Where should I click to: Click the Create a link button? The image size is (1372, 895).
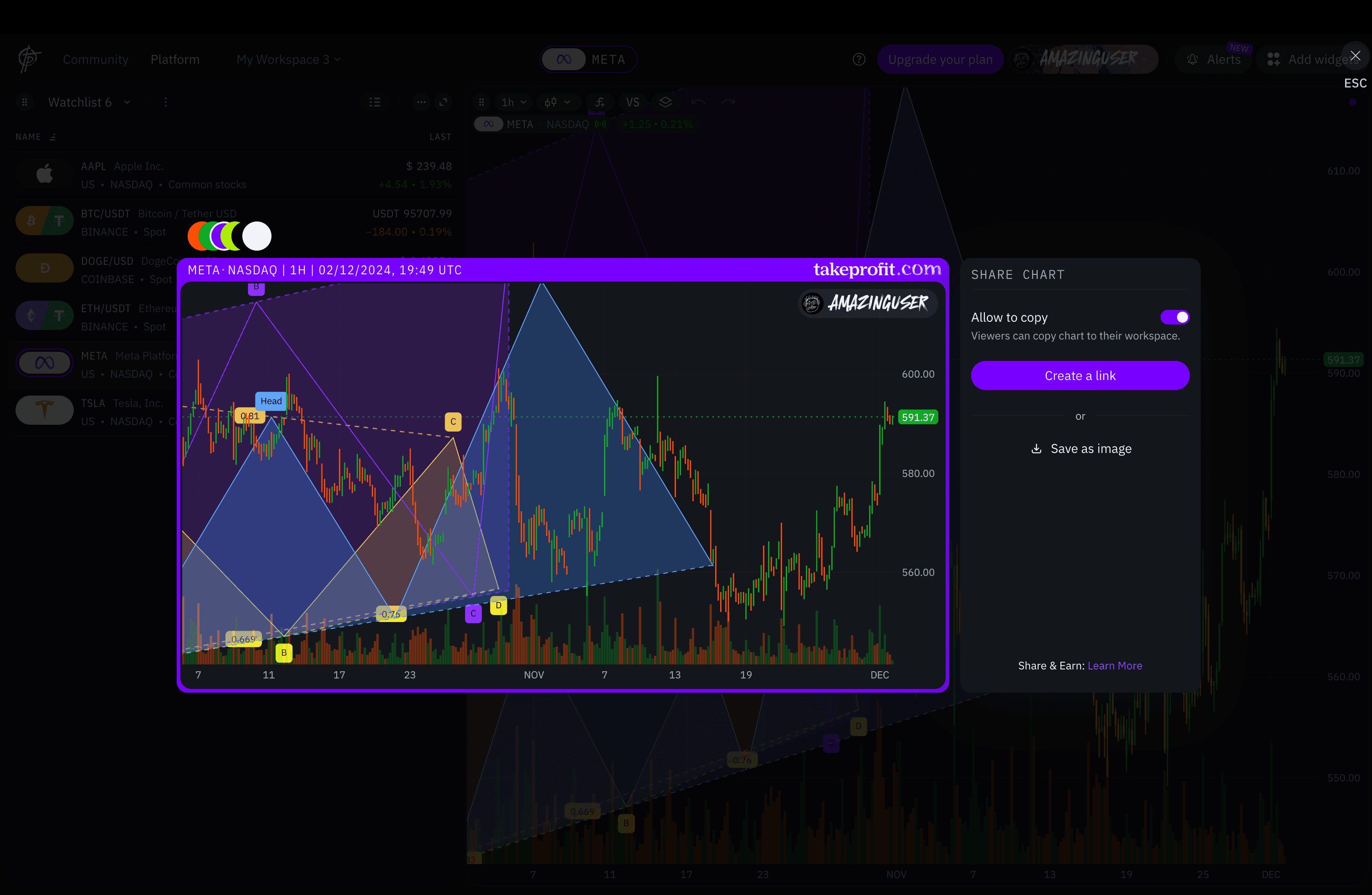[x=1080, y=375]
